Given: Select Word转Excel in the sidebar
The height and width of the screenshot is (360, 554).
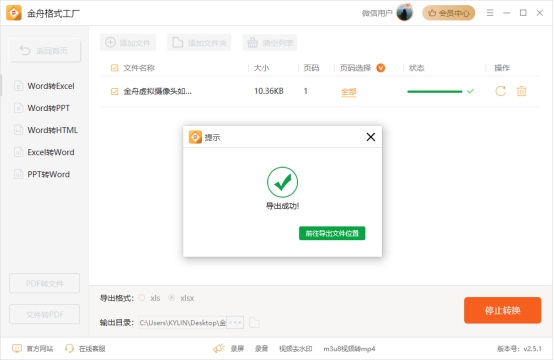Looking at the screenshot, I should point(45,86).
